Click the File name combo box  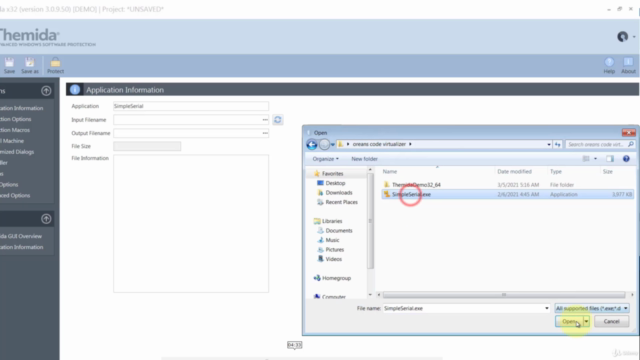click(466, 309)
